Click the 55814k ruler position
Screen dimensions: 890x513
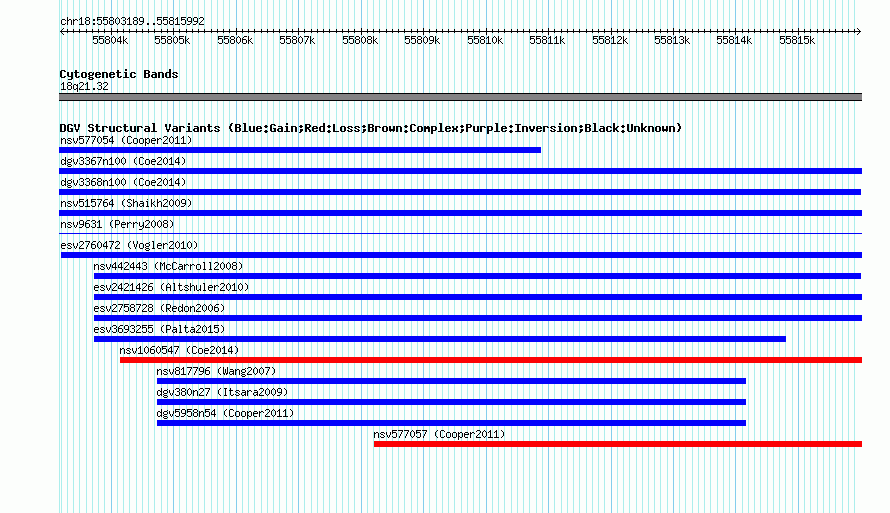point(734,40)
